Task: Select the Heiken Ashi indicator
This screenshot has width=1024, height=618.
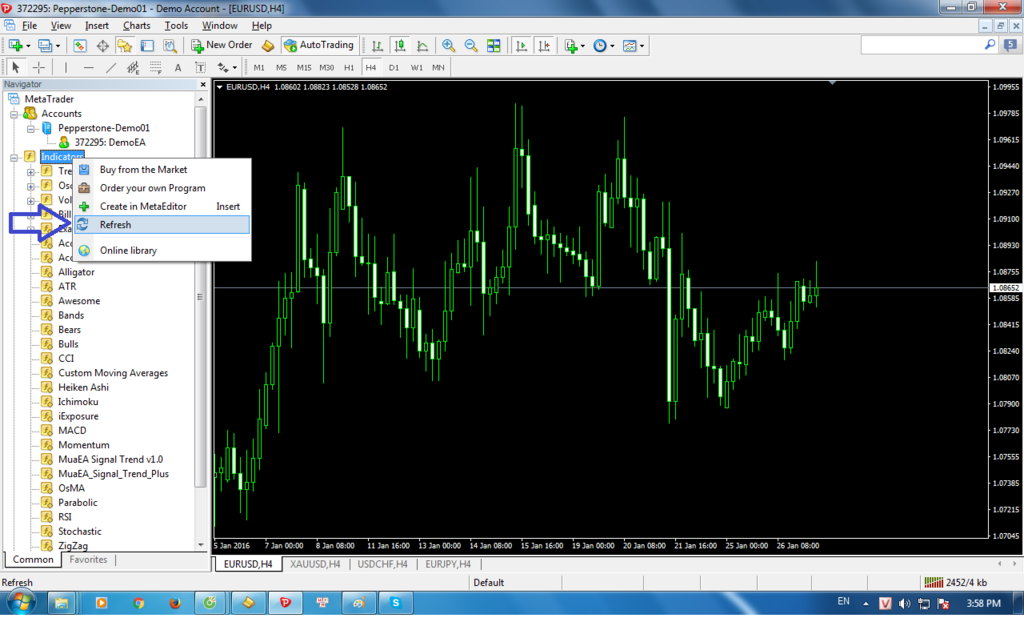Action: tap(84, 387)
